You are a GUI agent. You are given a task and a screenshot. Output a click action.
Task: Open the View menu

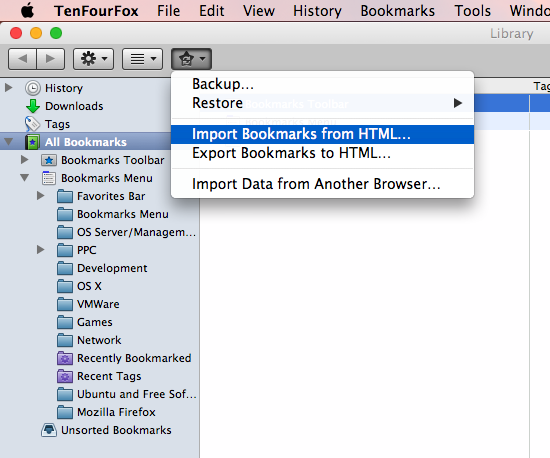(259, 11)
